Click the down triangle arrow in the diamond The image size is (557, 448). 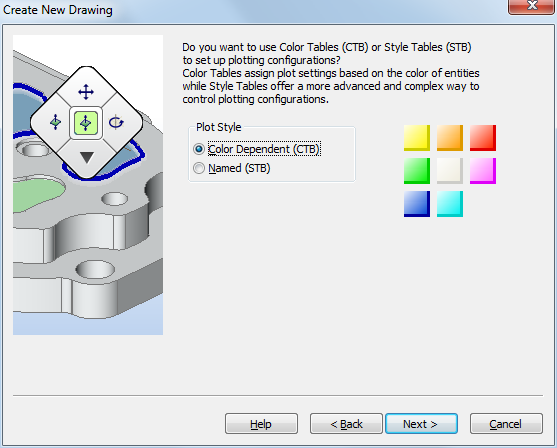click(87, 157)
